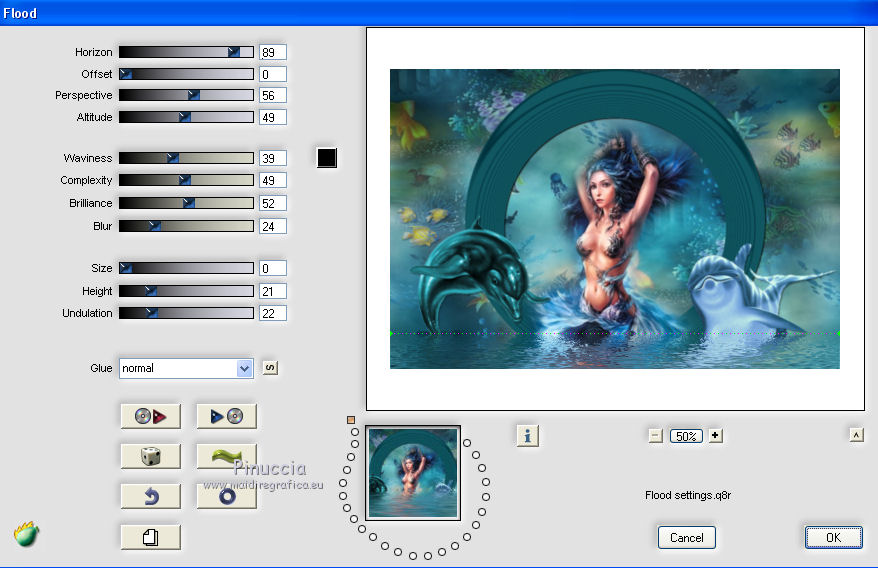Click the 'Flood settings.q8r' file name text
The height and width of the screenshot is (568, 878).
[688, 495]
